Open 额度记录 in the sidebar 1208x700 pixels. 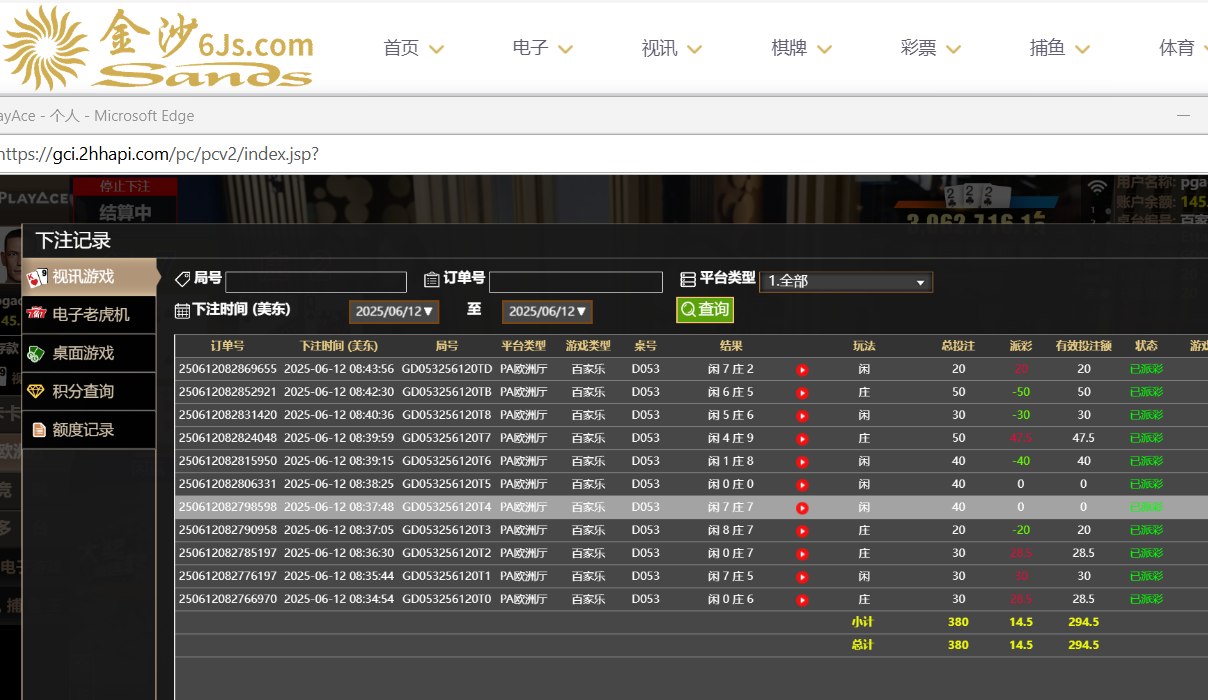(x=83, y=430)
